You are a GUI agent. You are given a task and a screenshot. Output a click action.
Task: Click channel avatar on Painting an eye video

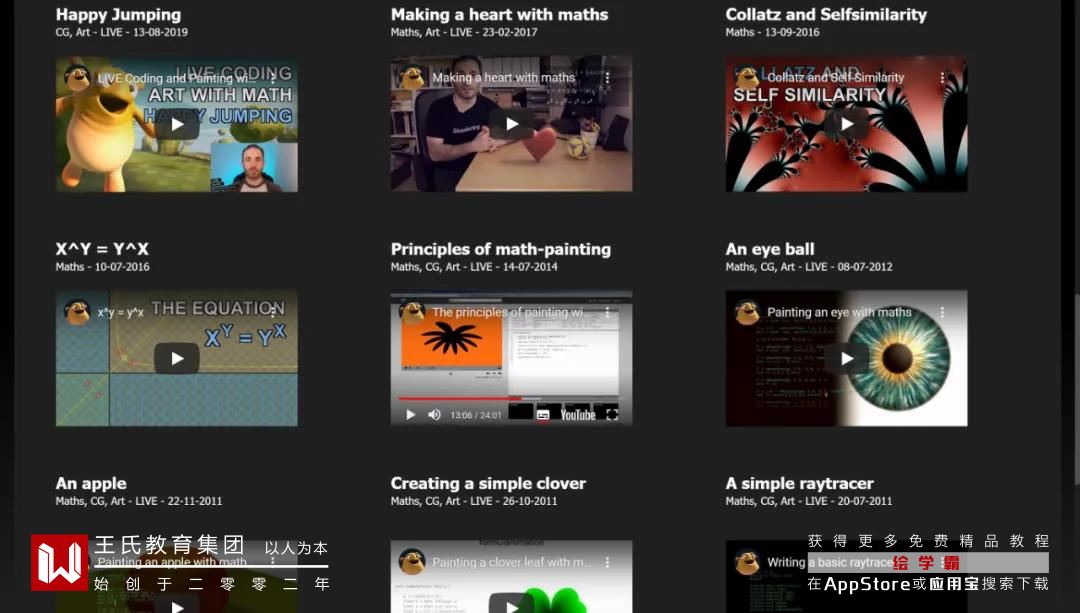pyautogui.click(x=747, y=312)
